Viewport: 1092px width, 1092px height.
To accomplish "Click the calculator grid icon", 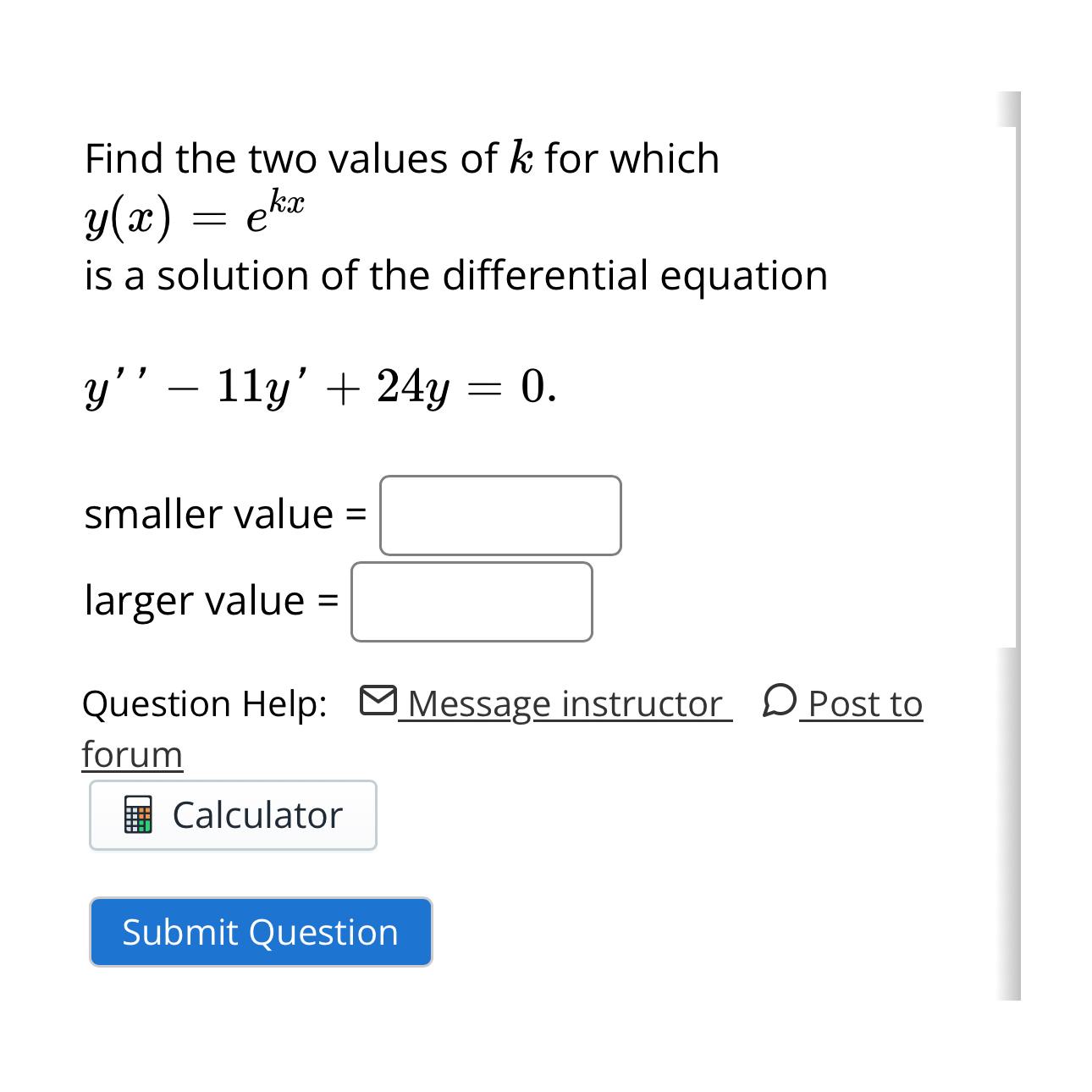I will pos(139,815).
